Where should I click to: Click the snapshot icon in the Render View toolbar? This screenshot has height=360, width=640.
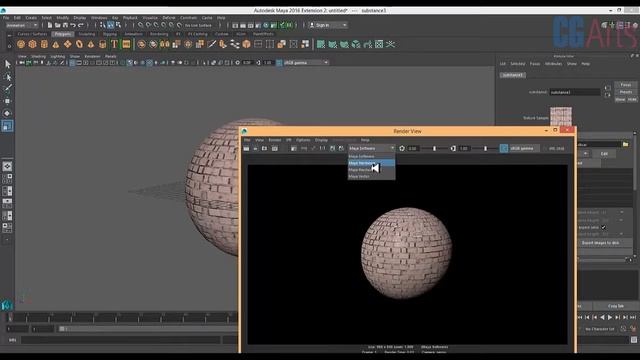pos(264,149)
